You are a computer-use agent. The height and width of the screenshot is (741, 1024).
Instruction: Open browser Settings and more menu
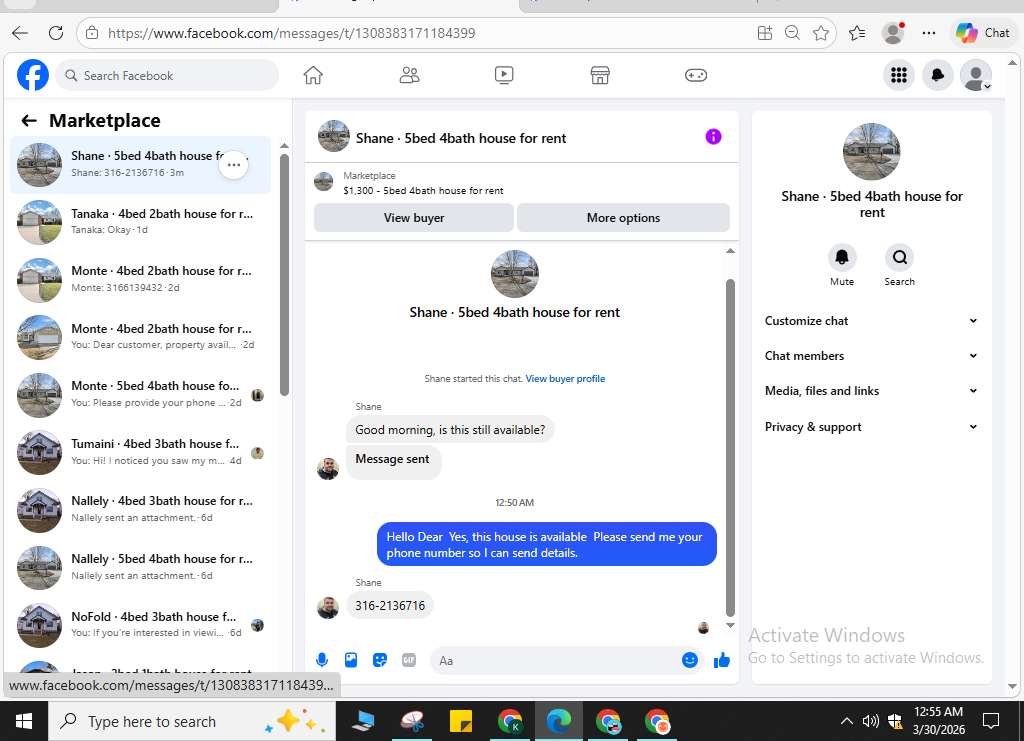tap(929, 33)
